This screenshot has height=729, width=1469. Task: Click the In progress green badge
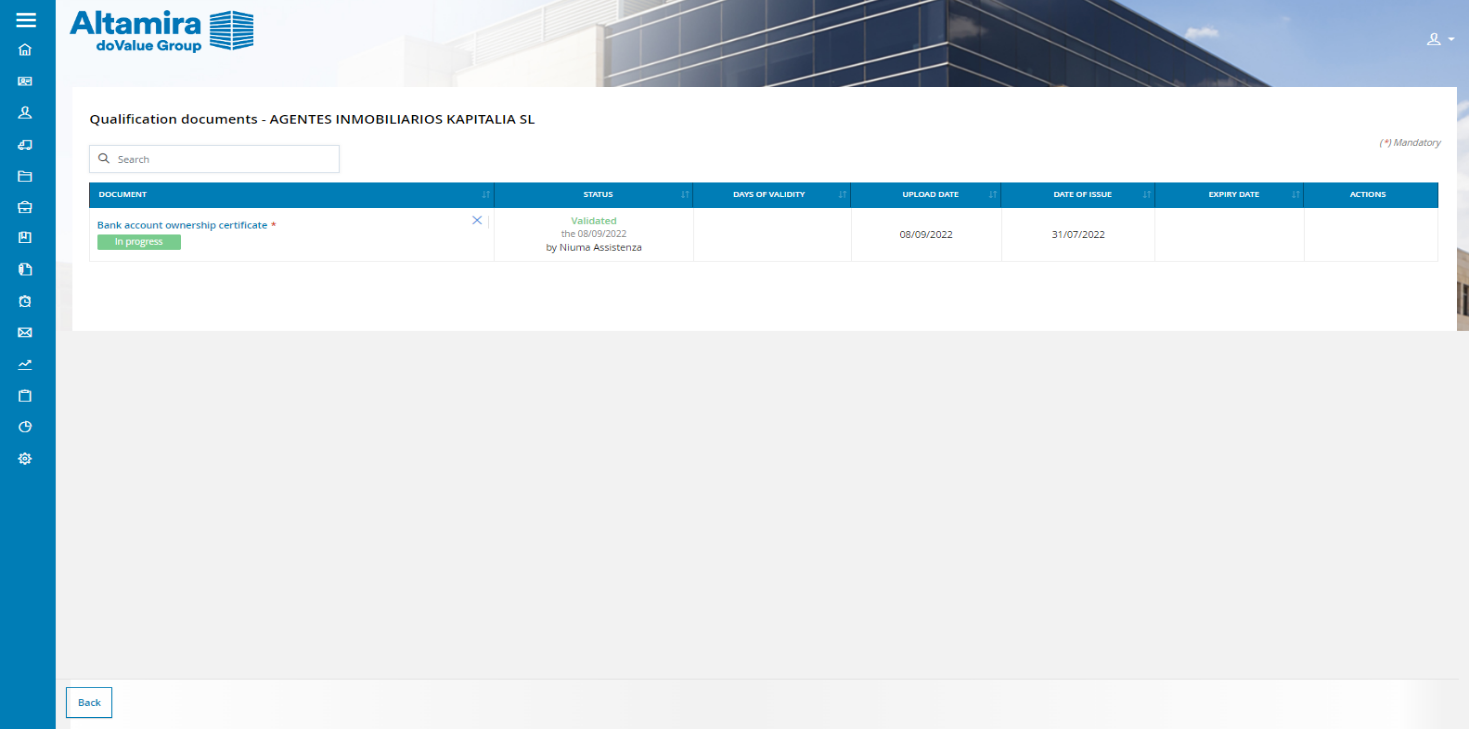(x=139, y=242)
